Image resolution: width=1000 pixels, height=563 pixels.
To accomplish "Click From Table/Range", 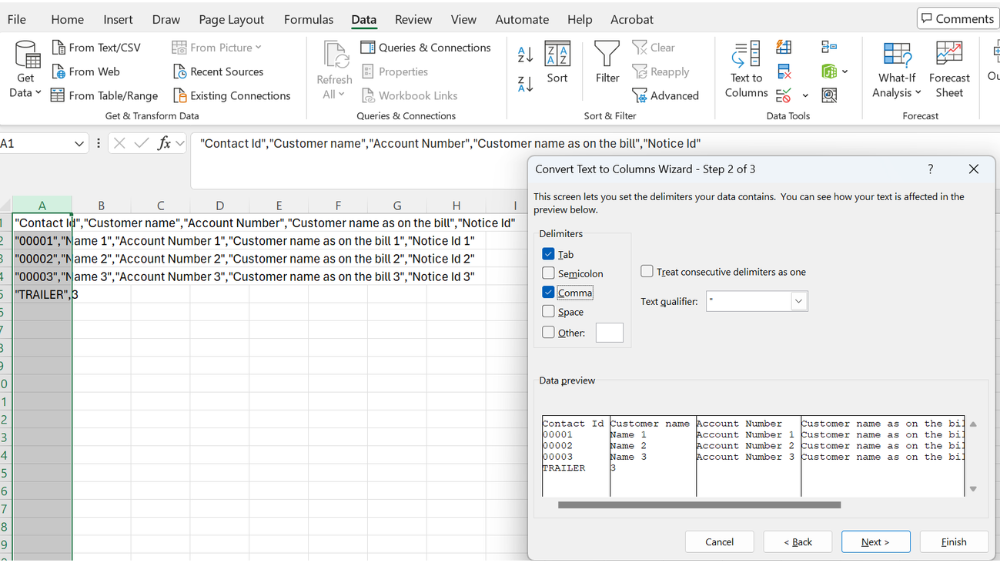I will pos(105,96).
